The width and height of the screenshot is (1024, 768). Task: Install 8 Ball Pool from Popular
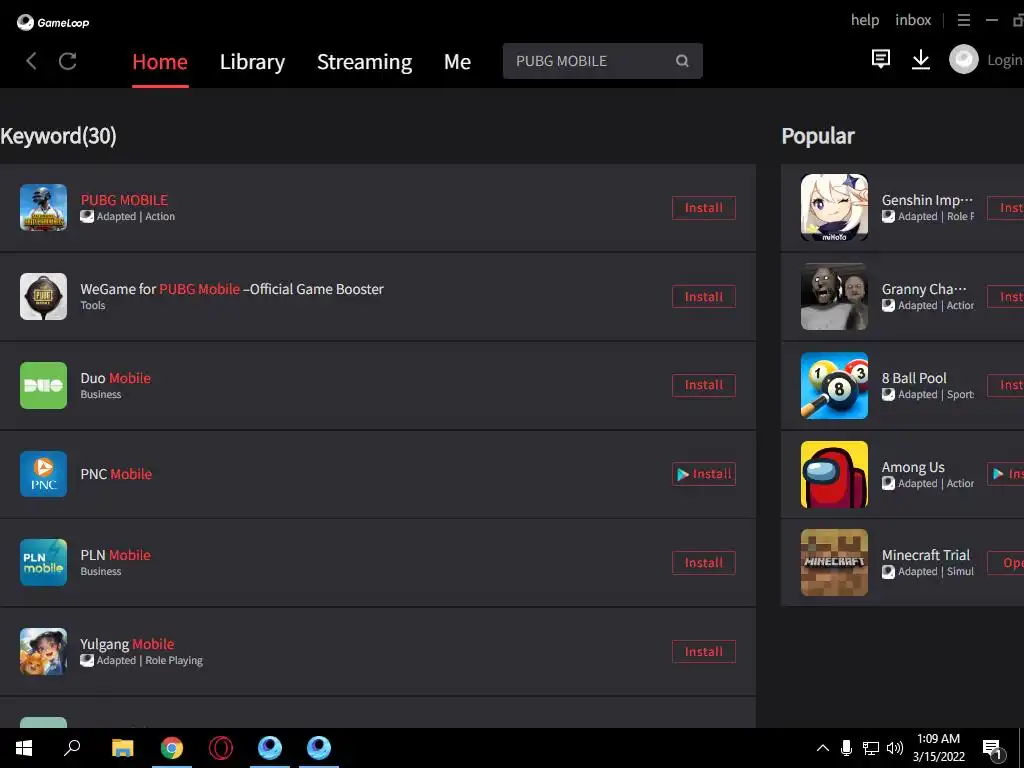coord(1006,385)
